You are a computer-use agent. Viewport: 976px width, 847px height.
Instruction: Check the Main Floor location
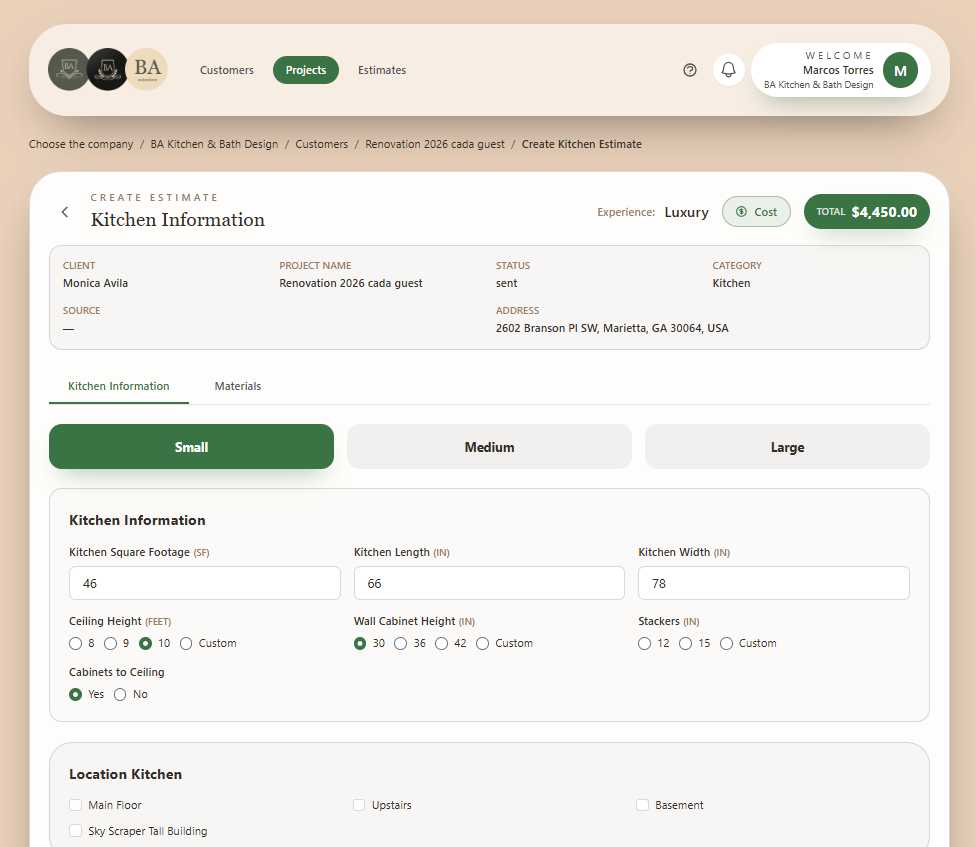click(75, 805)
